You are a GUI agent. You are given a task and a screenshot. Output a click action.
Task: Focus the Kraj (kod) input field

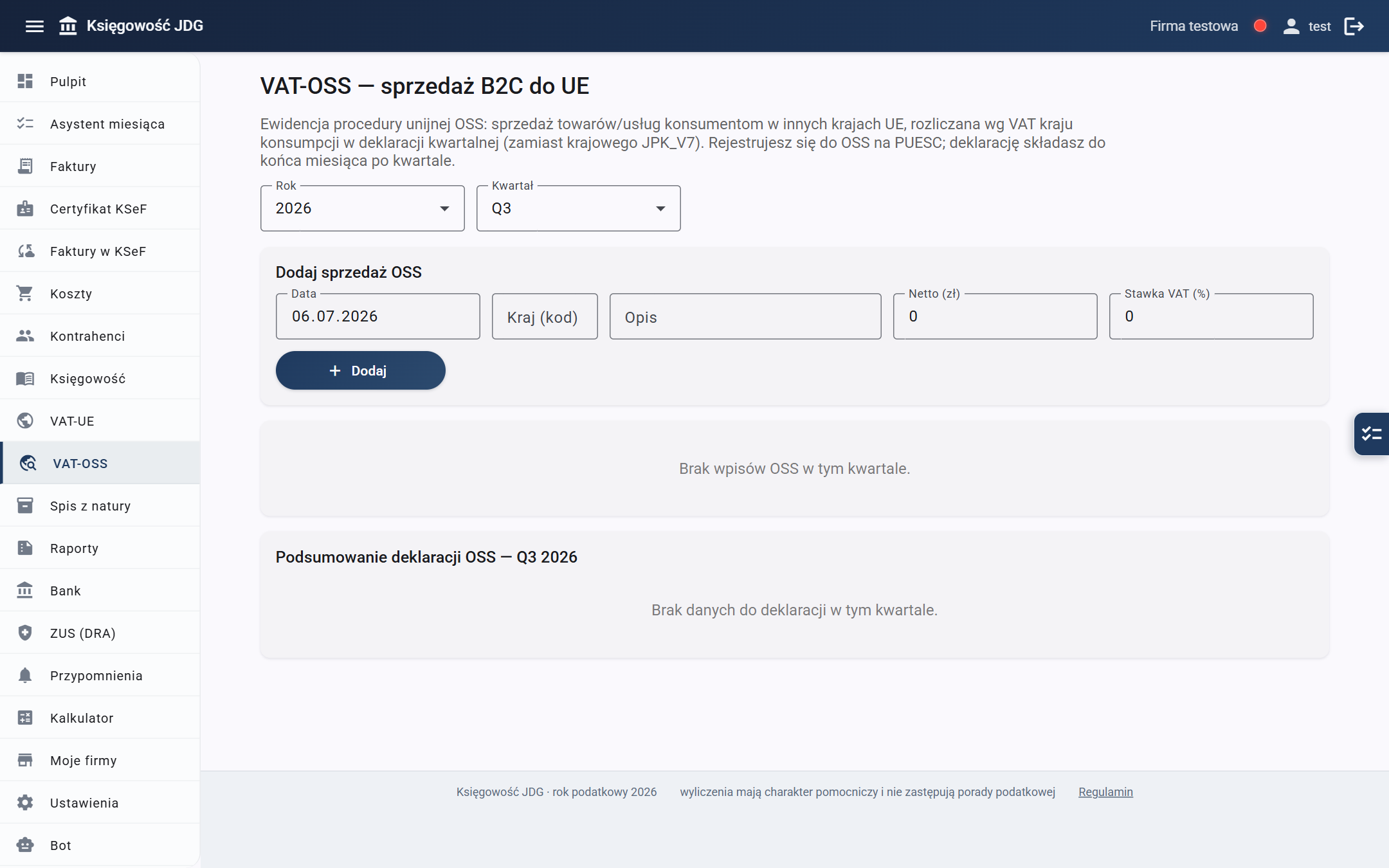coord(545,316)
